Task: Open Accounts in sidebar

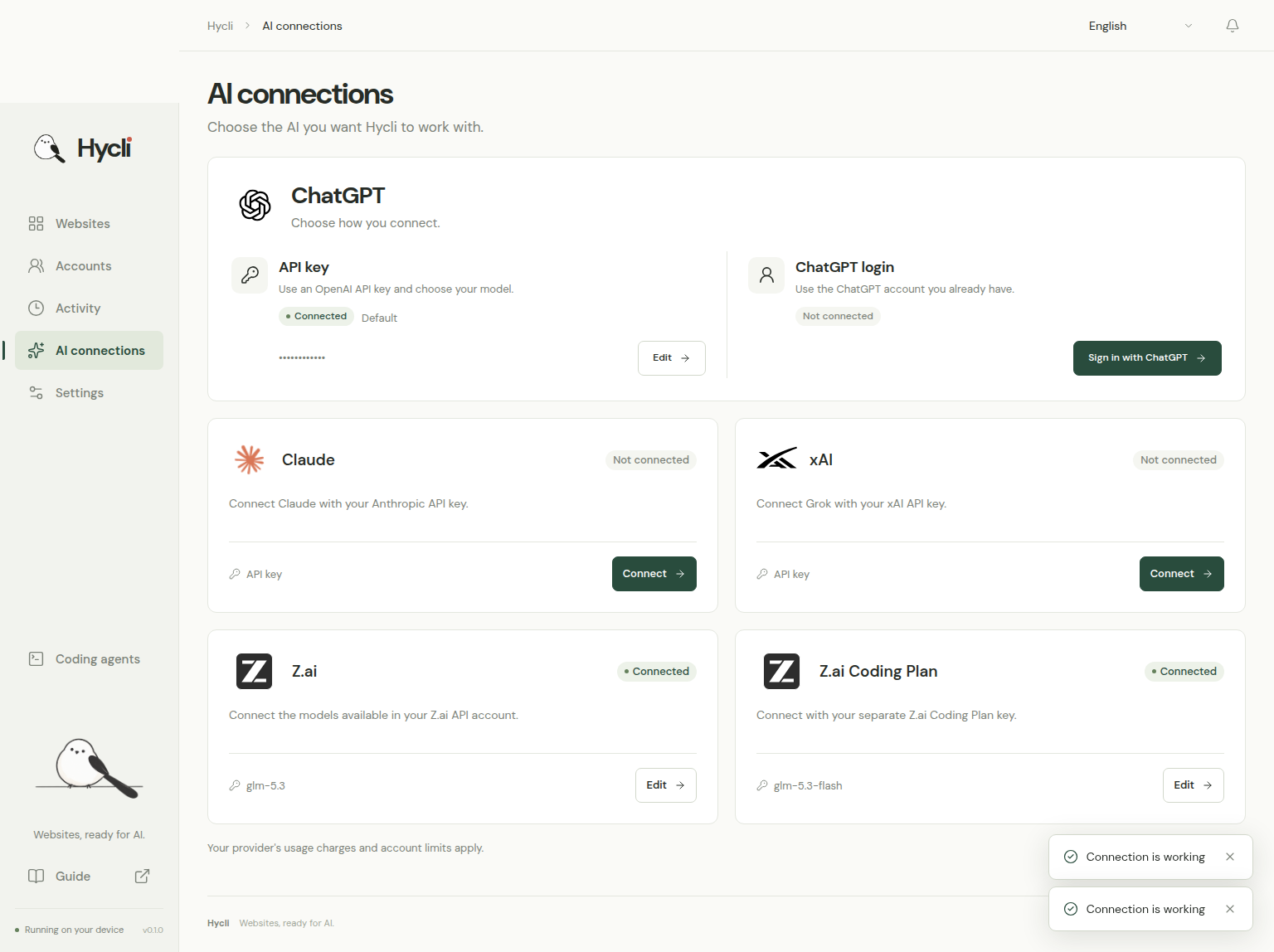Action: click(90, 266)
